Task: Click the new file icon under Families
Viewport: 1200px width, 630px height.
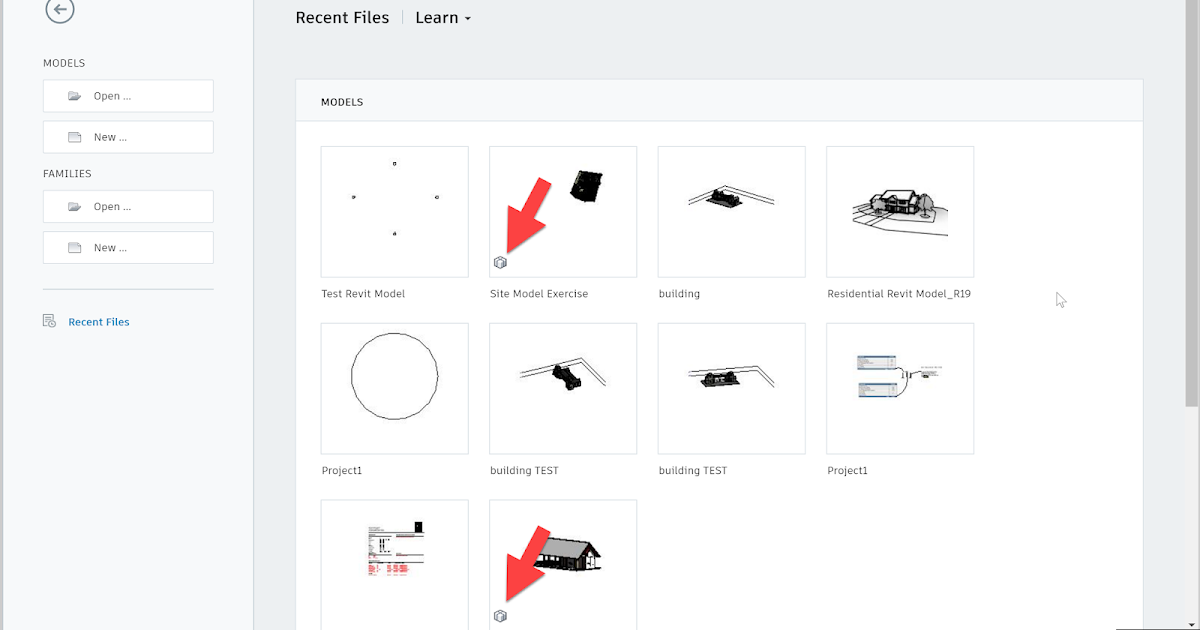Action: tap(75, 247)
